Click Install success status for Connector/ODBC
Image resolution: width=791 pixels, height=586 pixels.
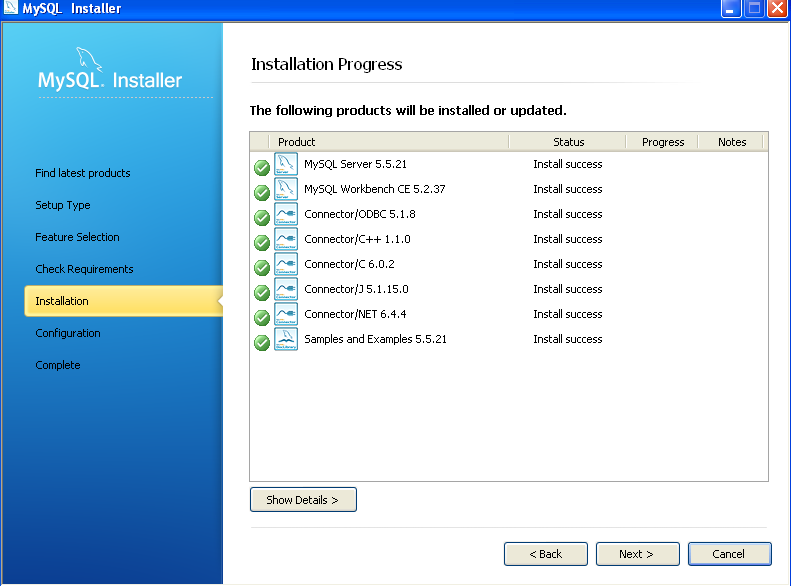coord(568,214)
